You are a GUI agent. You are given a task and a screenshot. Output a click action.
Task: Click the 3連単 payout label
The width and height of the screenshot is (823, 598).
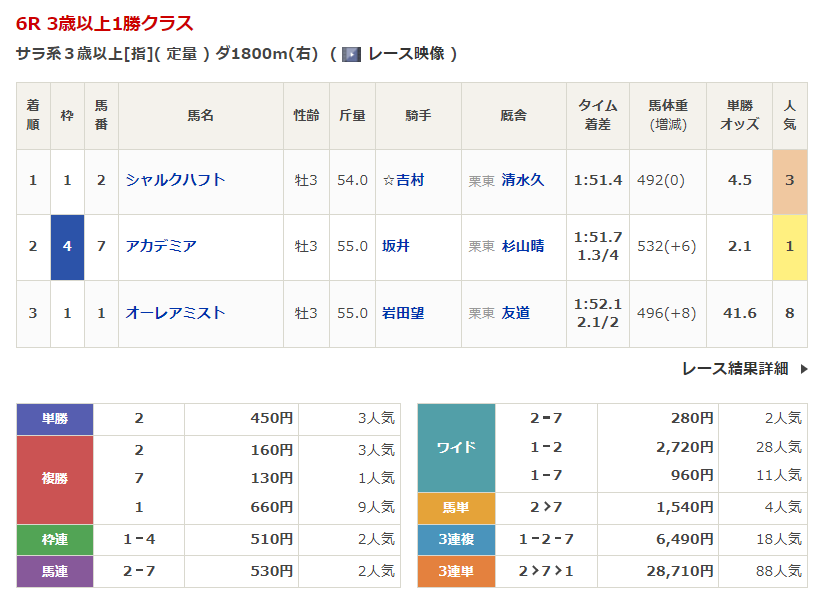[456, 571]
